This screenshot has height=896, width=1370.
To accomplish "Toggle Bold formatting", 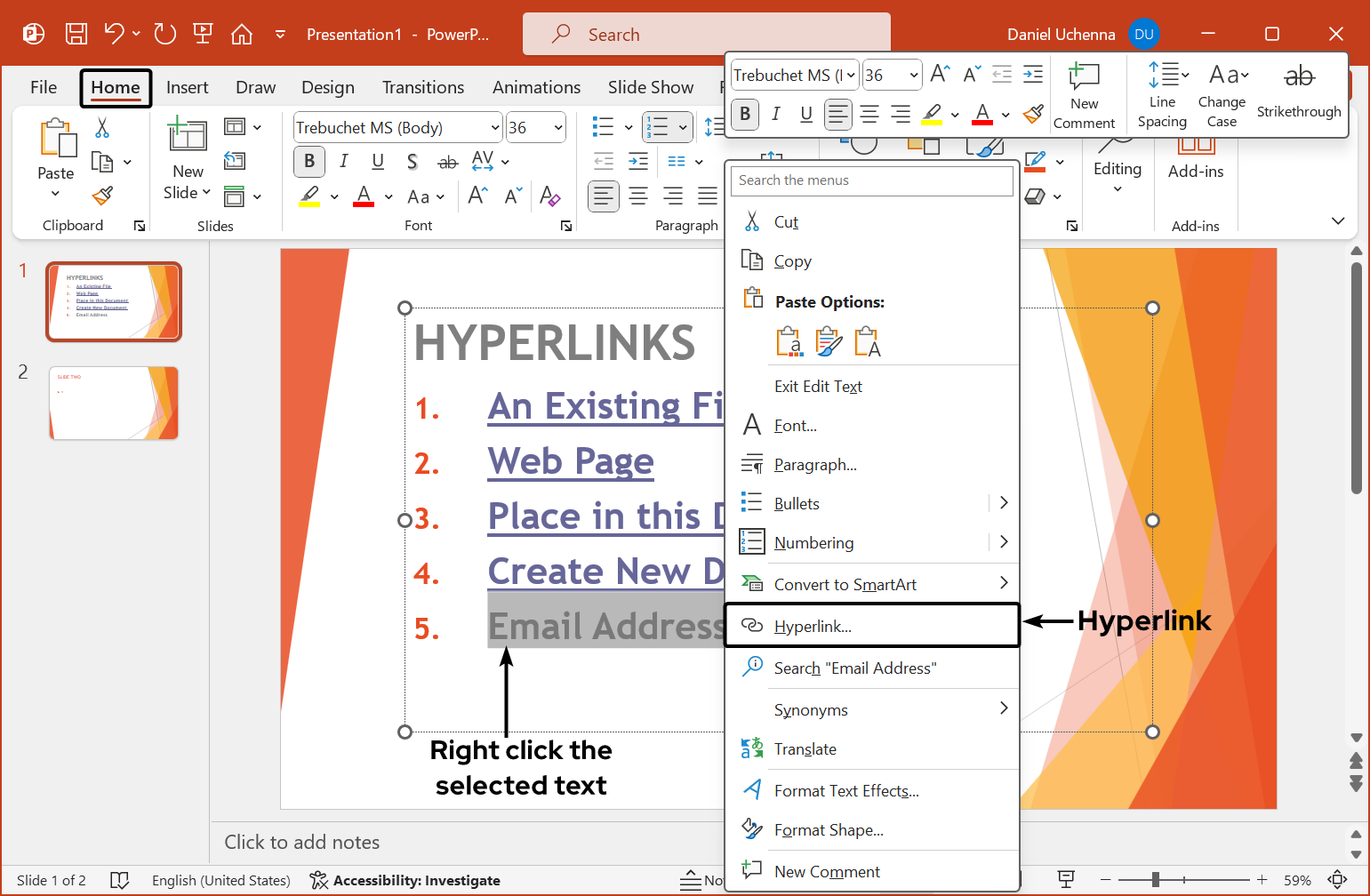I will pos(309,161).
